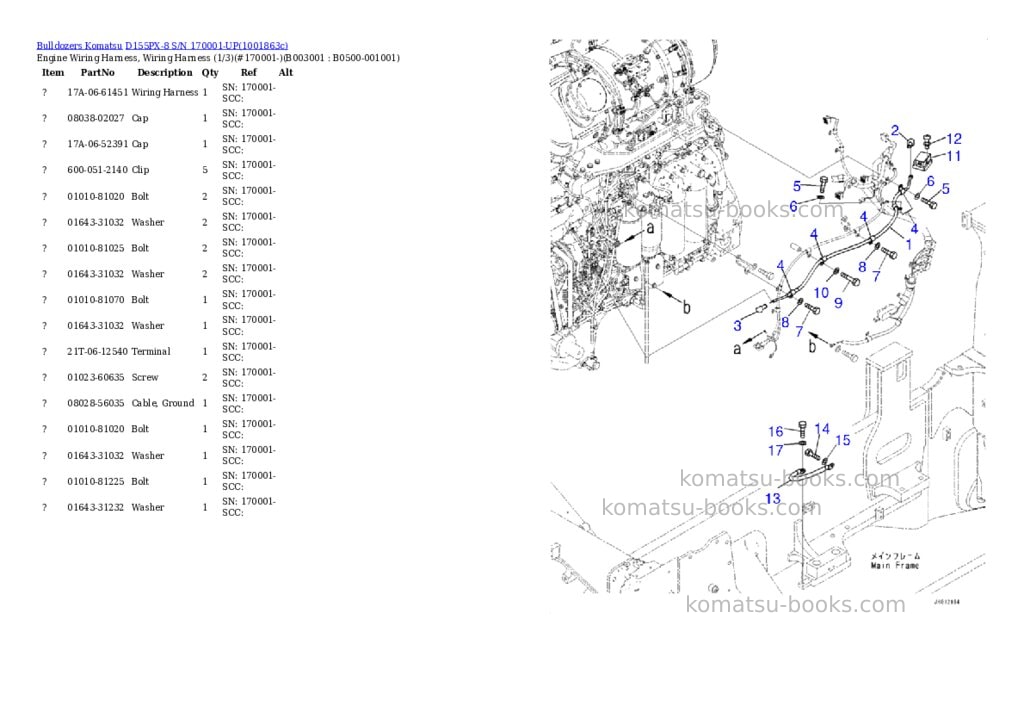The width and height of the screenshot is (1024, 725).
Task: Select part number 600-051-2140
Action: 97,170
